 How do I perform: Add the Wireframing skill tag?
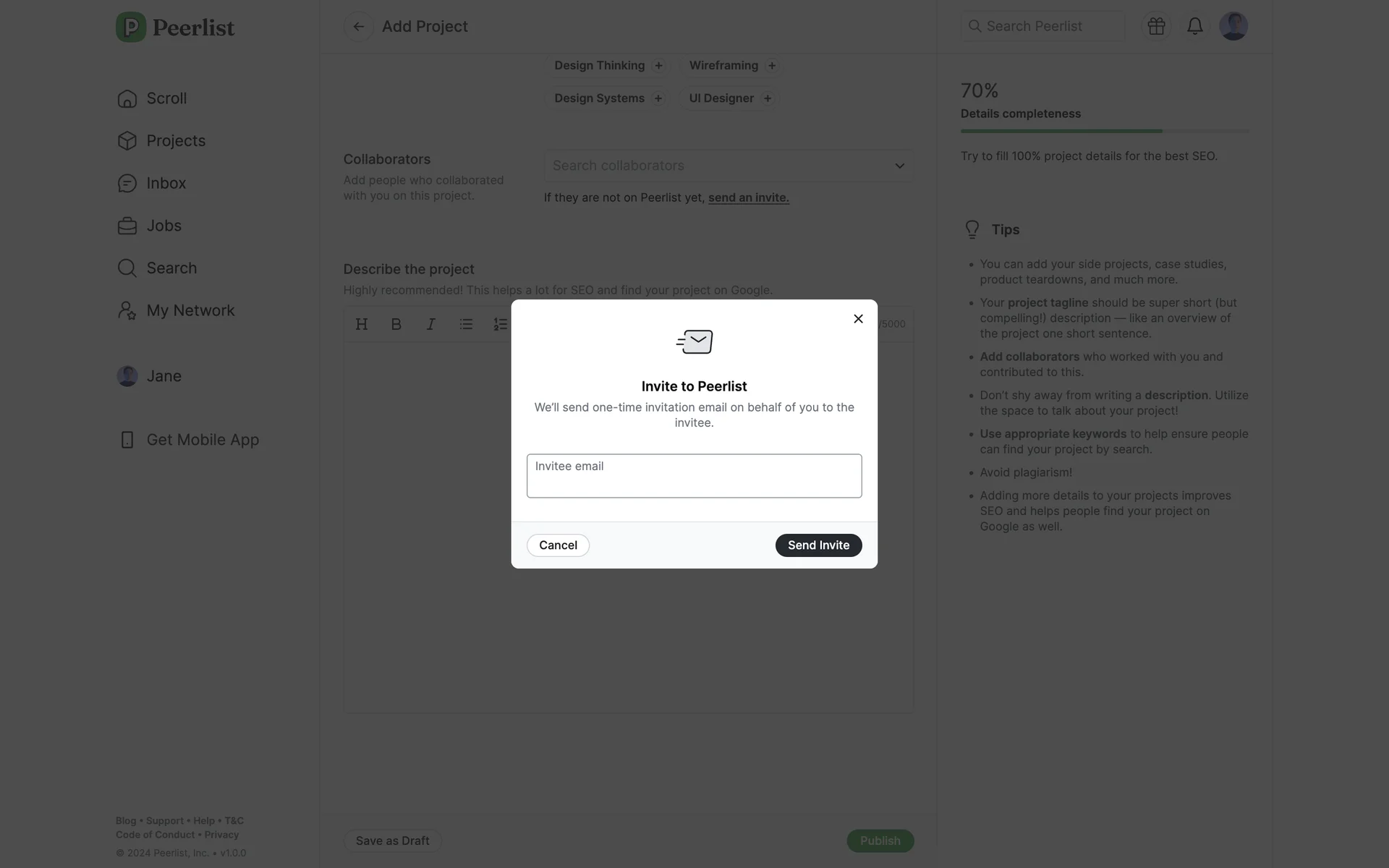tap(772, 66)
